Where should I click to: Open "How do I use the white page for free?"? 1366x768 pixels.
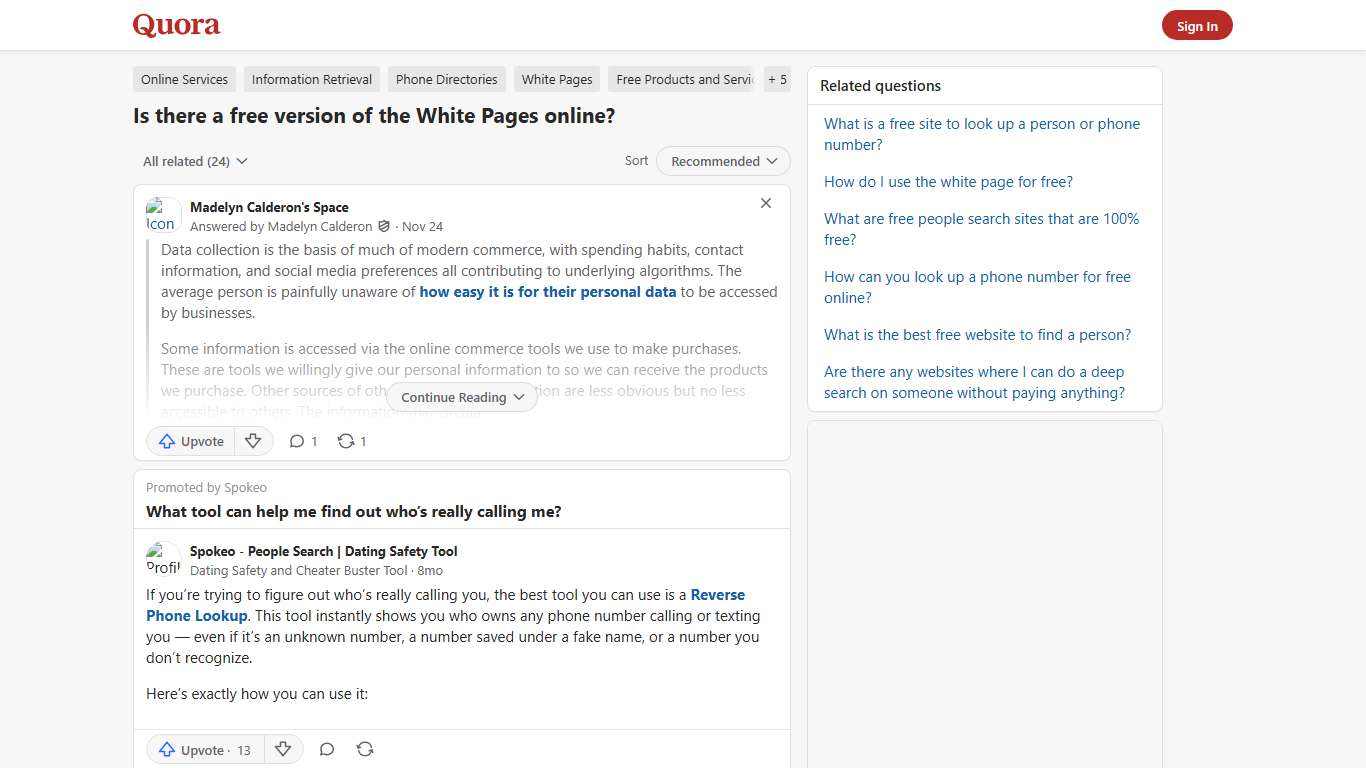(x=948, y=181)
